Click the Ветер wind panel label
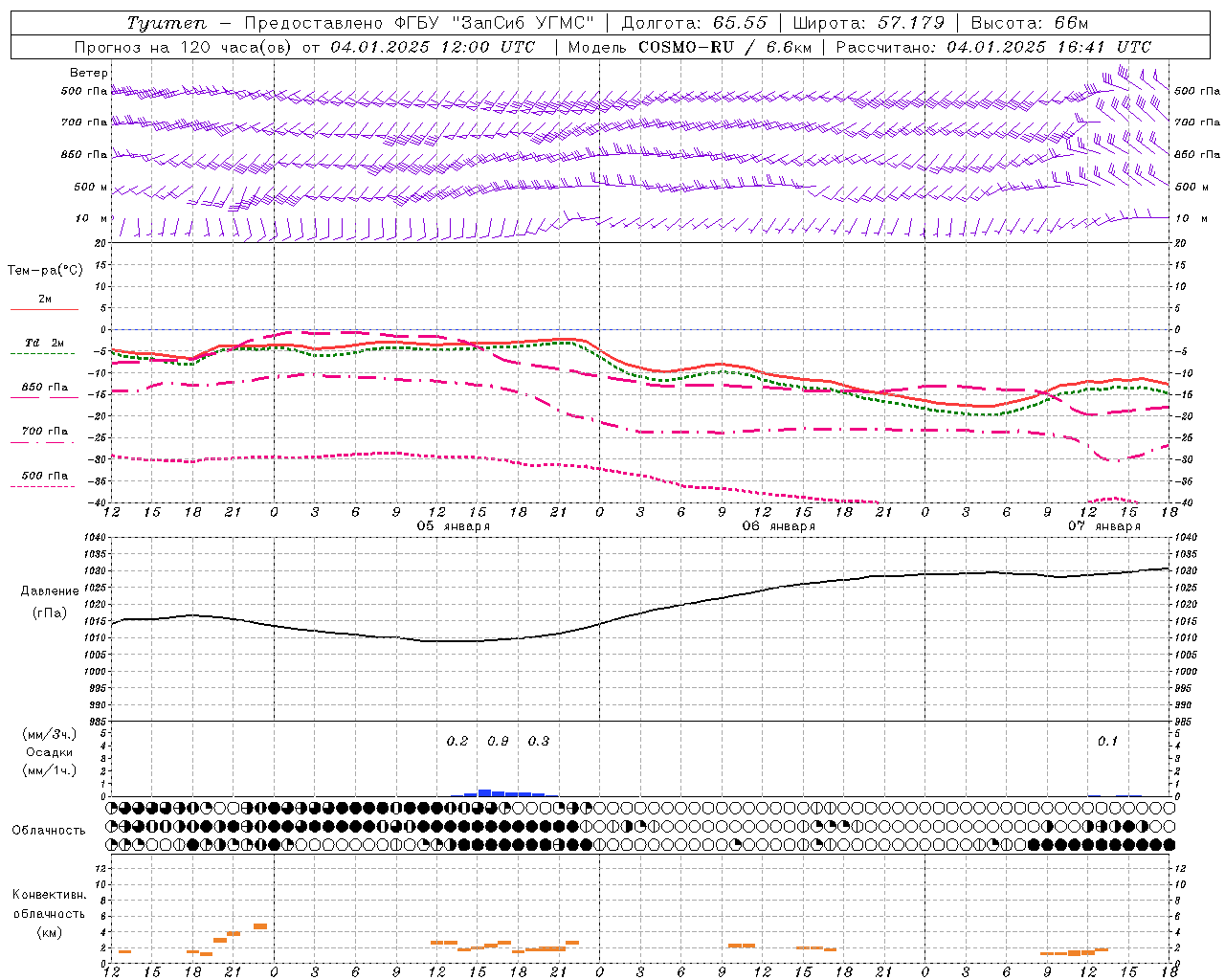Image resolution: width=1225 pixels, height=980 pixels. click(89, 73)
